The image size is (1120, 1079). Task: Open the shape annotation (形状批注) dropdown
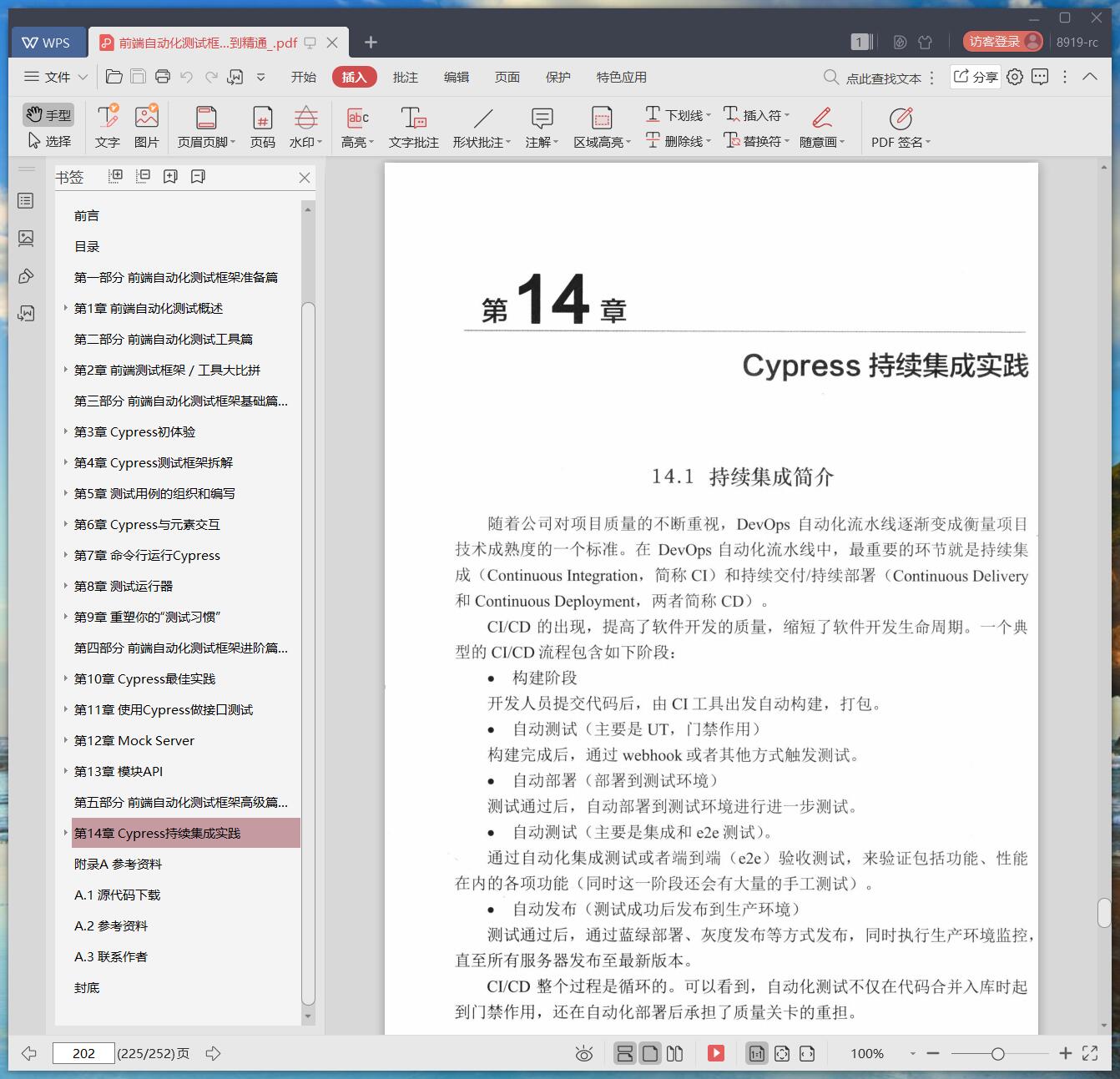[483, 126]
